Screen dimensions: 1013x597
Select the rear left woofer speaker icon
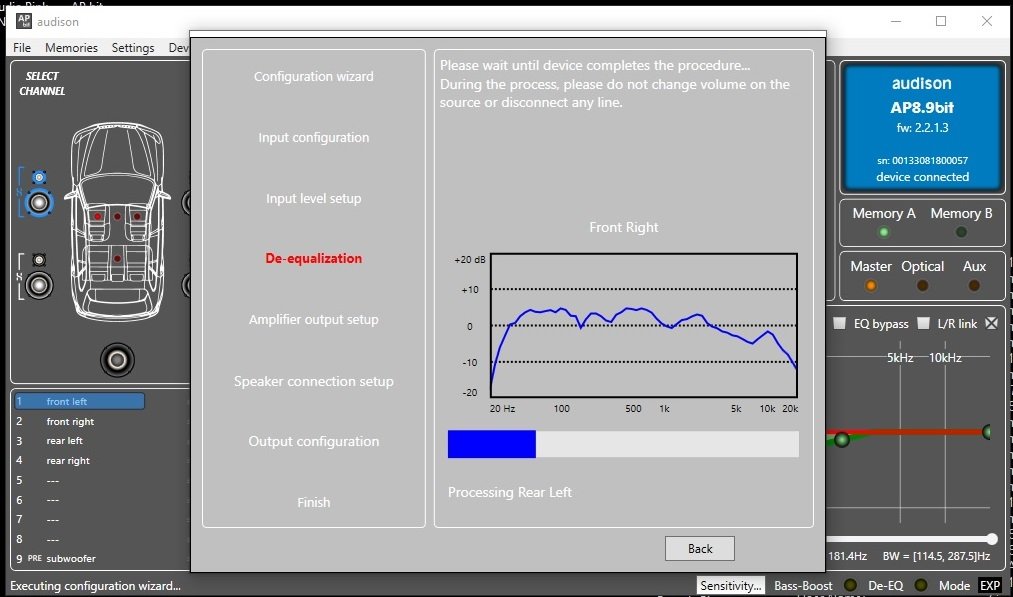(39, 285)
